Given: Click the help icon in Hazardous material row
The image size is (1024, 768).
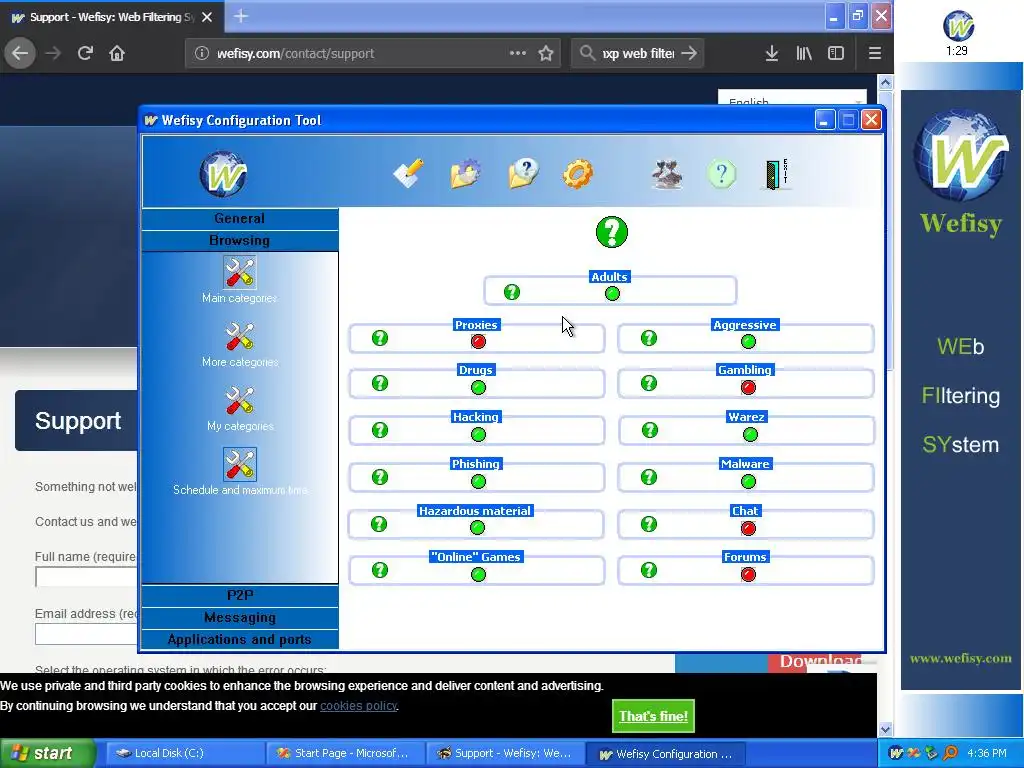Looking at the screenshot, I should tap(379, 524).
